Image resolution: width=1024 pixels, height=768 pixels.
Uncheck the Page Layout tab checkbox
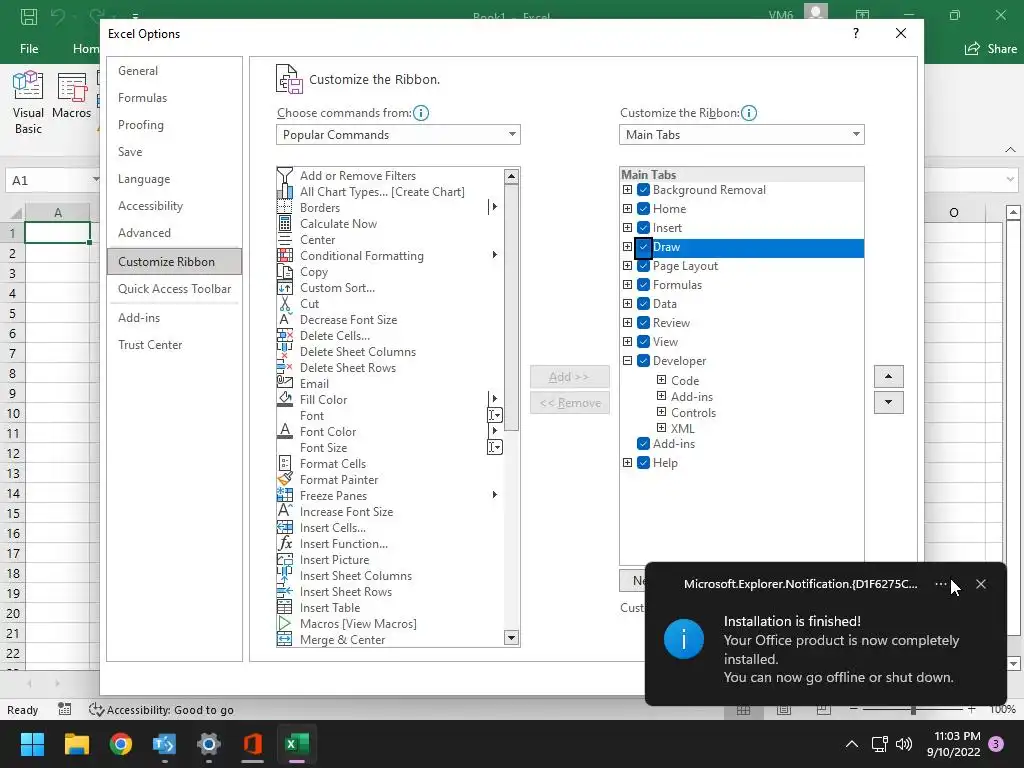(643, 266)
